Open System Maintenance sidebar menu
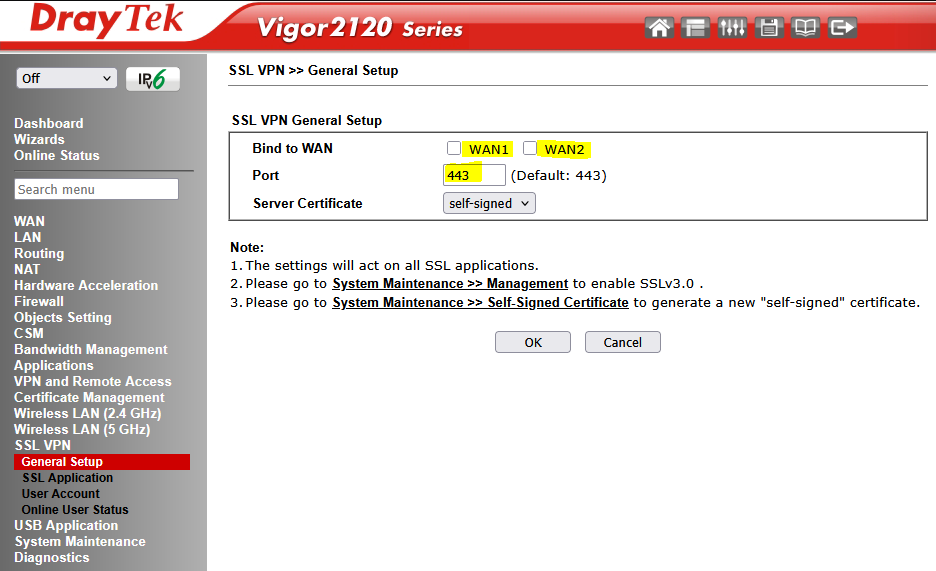The height and width of the screenshot is (571, 936). point(80,542)
